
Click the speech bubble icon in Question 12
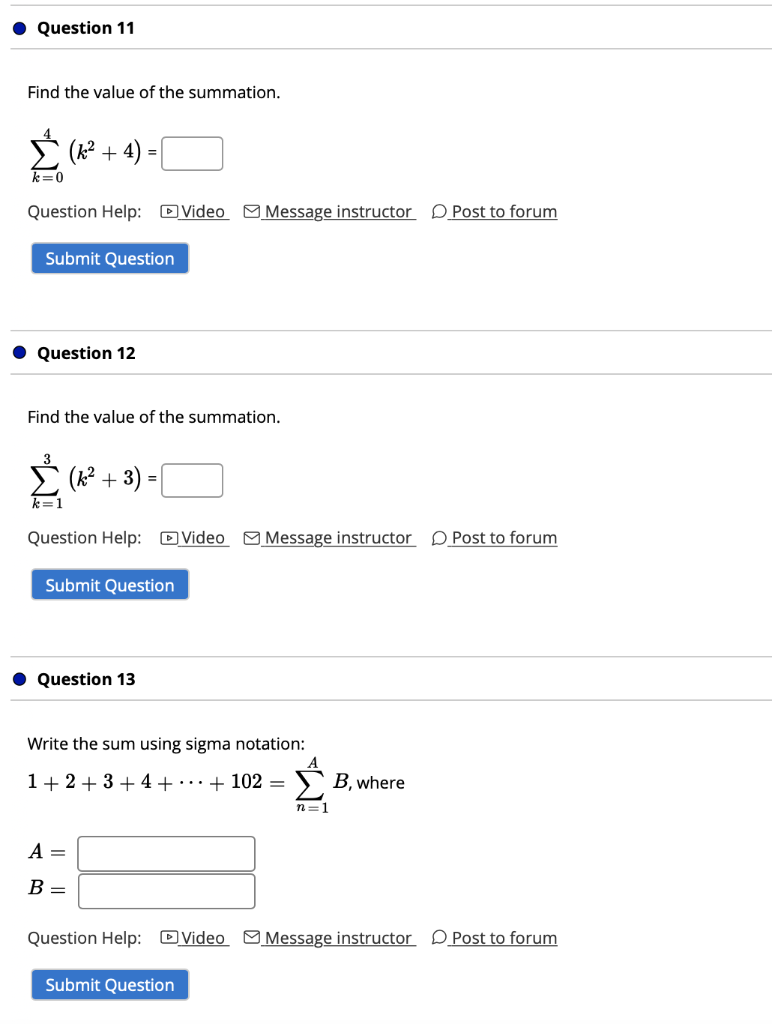[439, 538]
